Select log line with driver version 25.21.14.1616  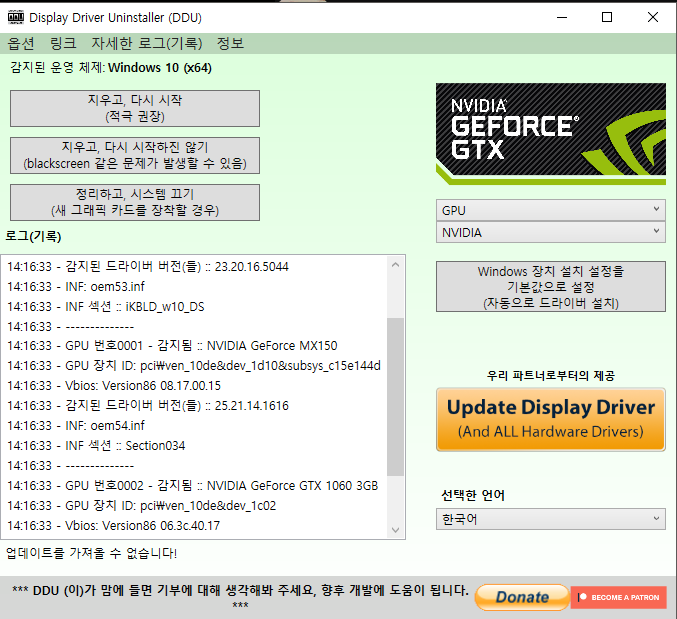click(148, 406)
